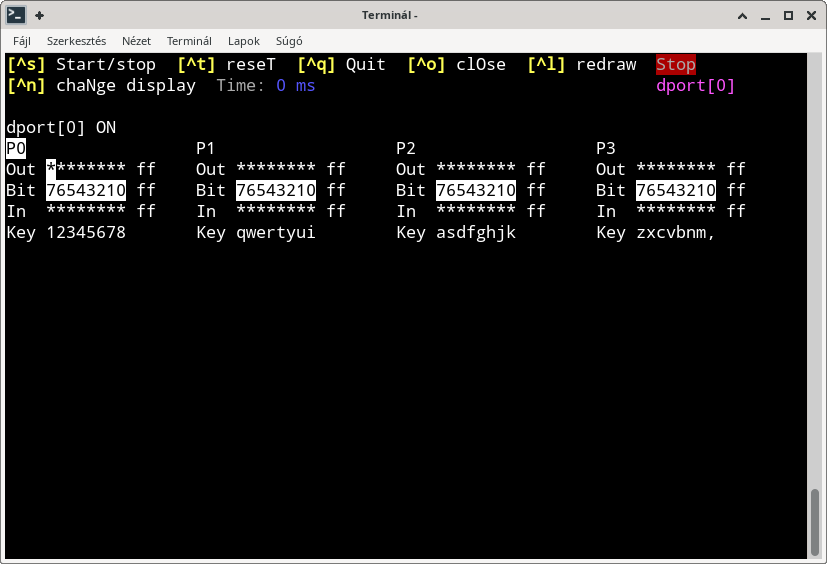
Task: Click the [^t] reseT shortcut label
Action: 226,64
